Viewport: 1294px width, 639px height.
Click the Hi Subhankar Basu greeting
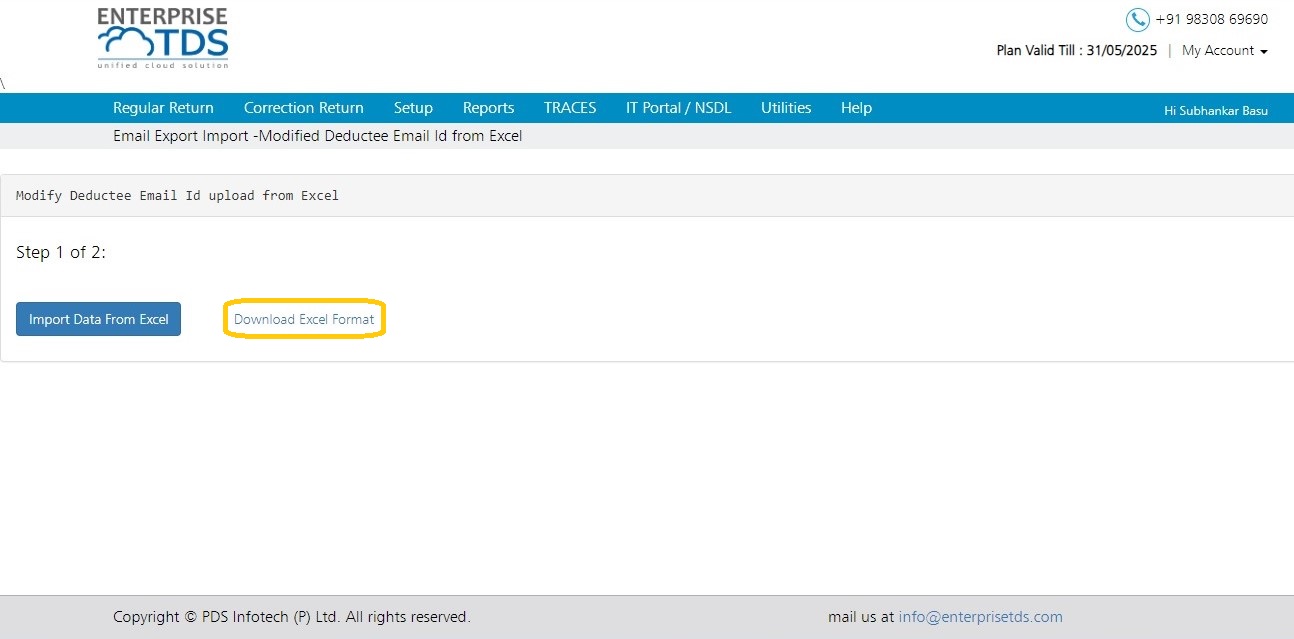point(1216,110)
